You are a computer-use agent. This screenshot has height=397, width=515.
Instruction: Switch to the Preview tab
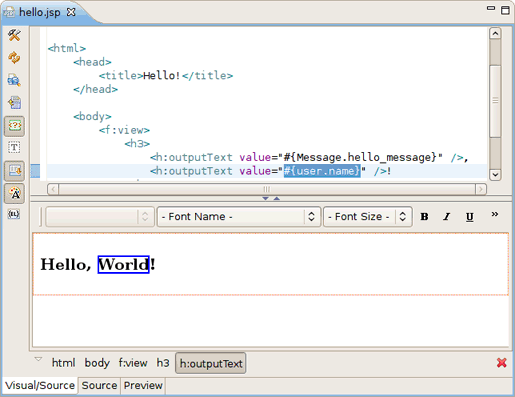143,385
